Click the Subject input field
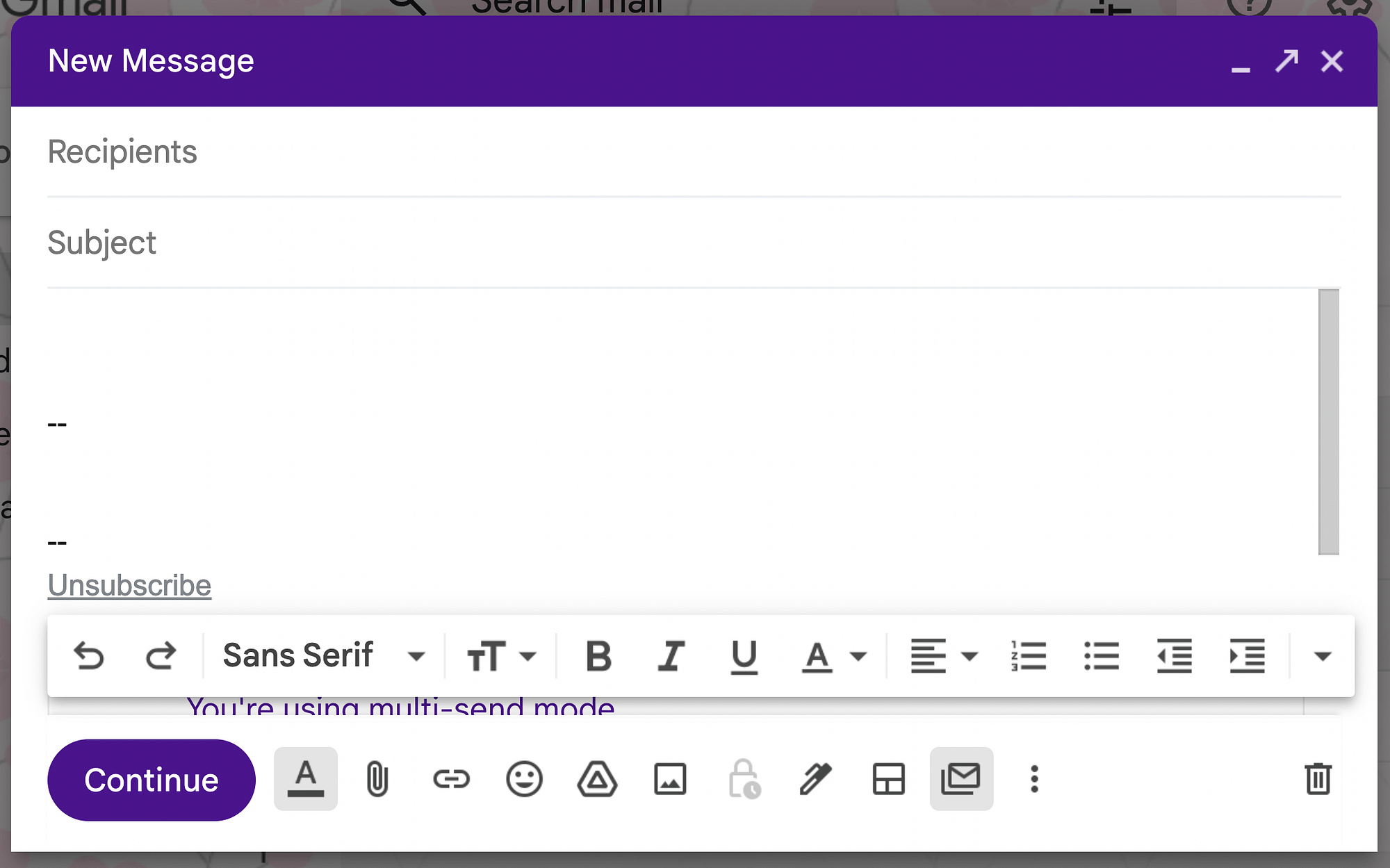The height and width of the screenshot is (868, 1390). (694, 242)
